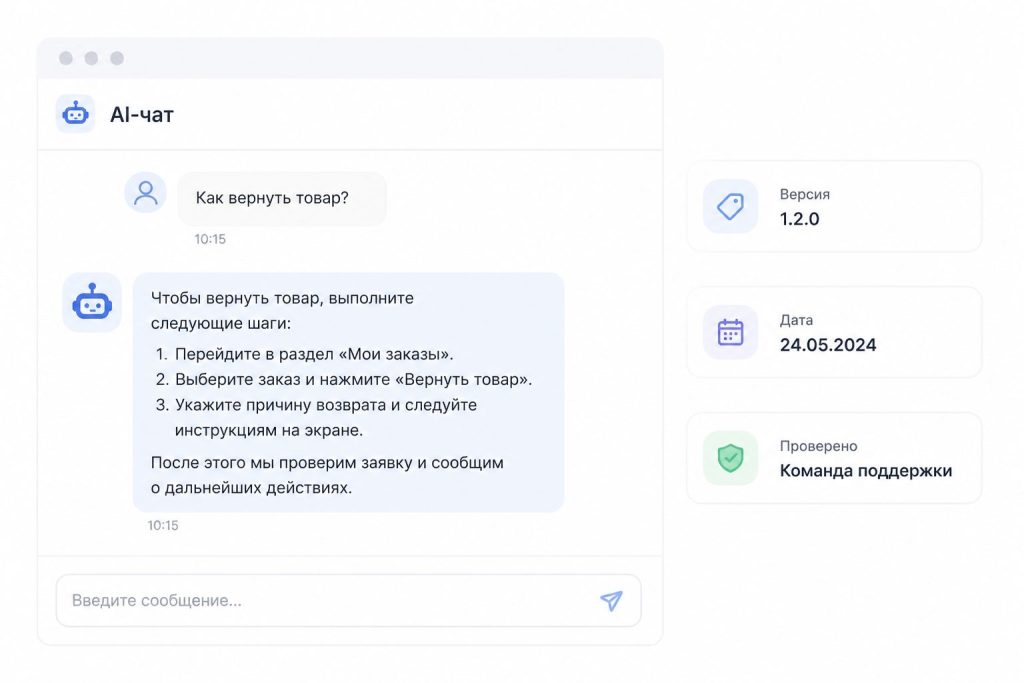Click the 'Дата' label

pyautogui.click(x=796, y=320)
